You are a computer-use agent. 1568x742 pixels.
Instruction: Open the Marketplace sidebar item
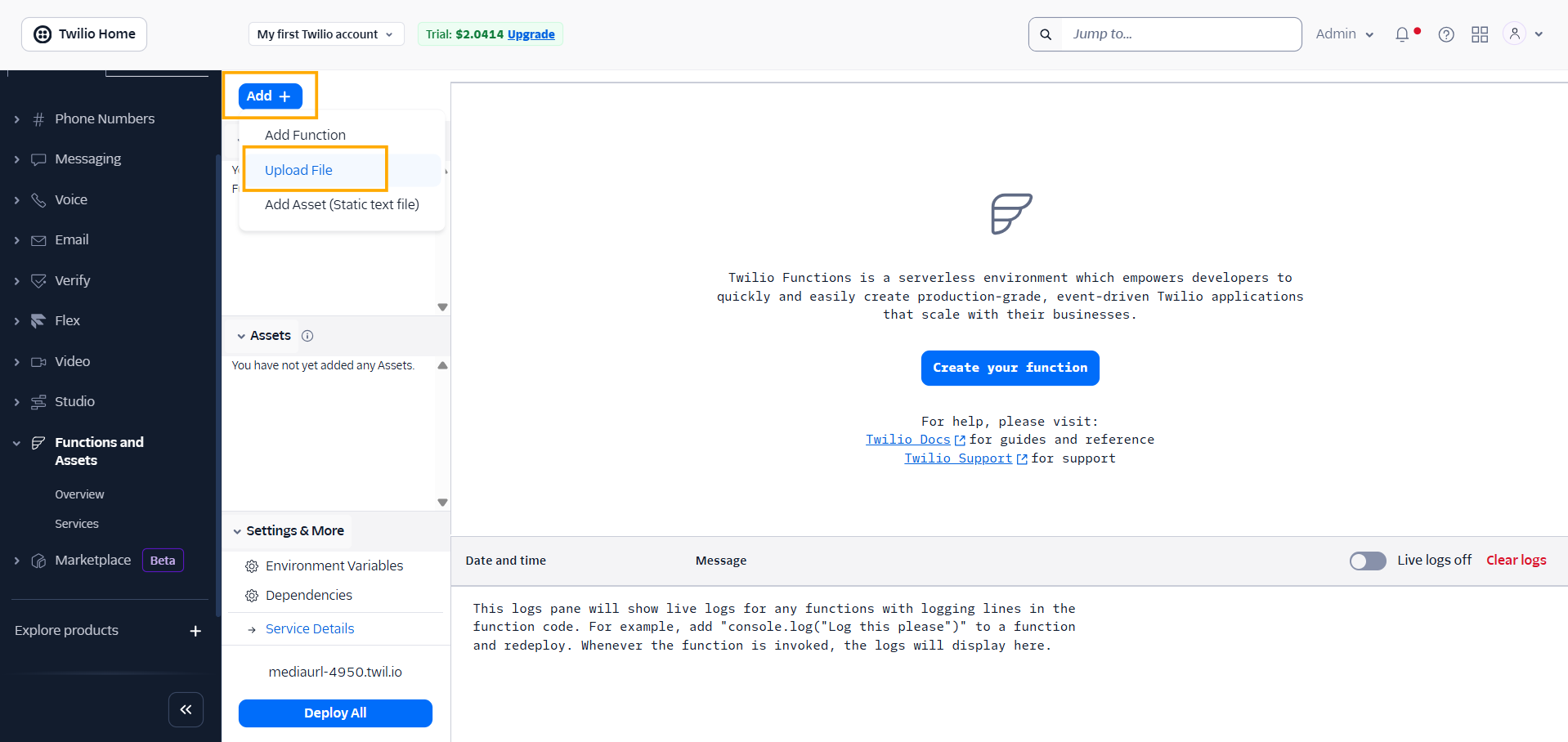(92, 561)
